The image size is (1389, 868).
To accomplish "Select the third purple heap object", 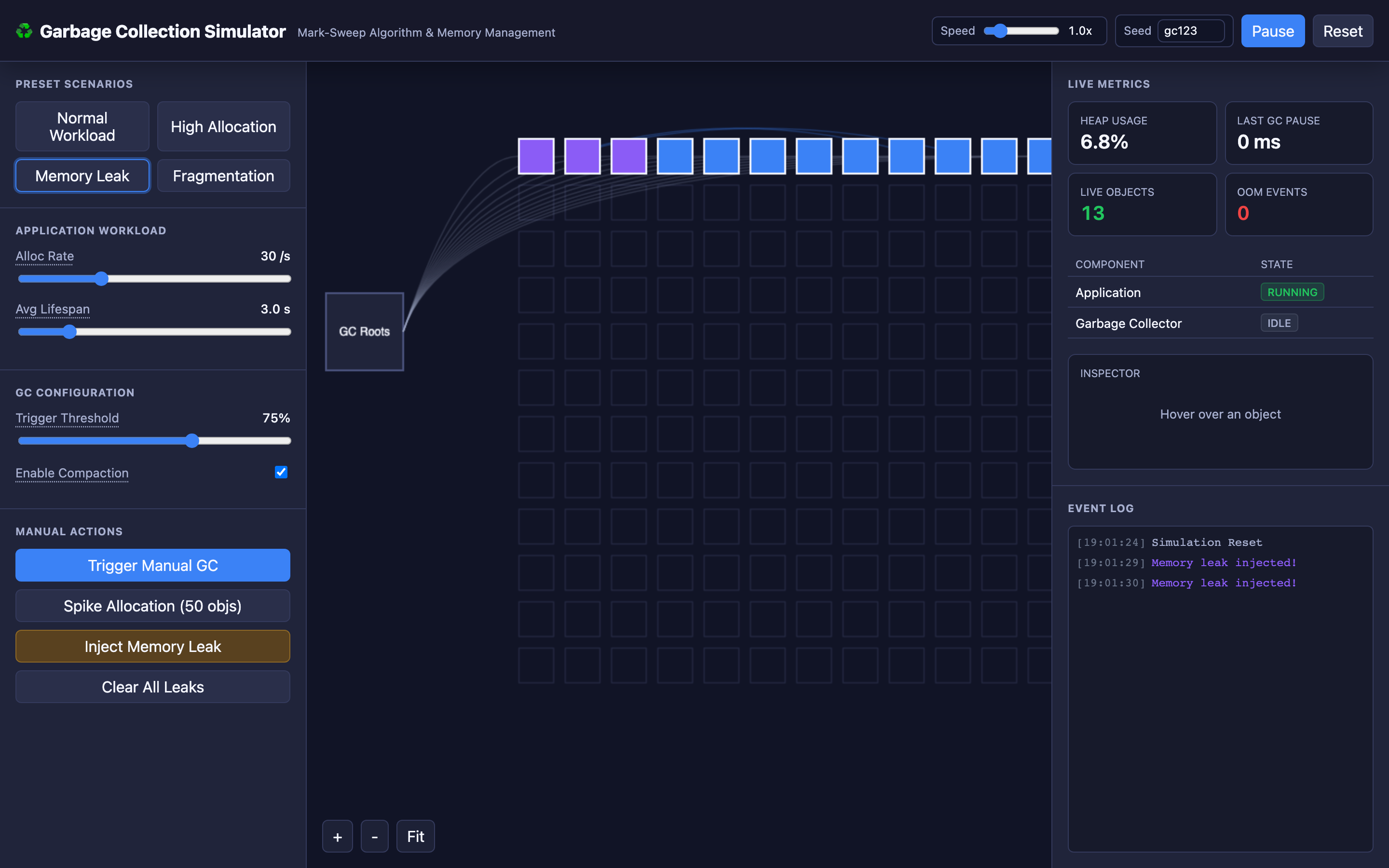I will point(628,156).
